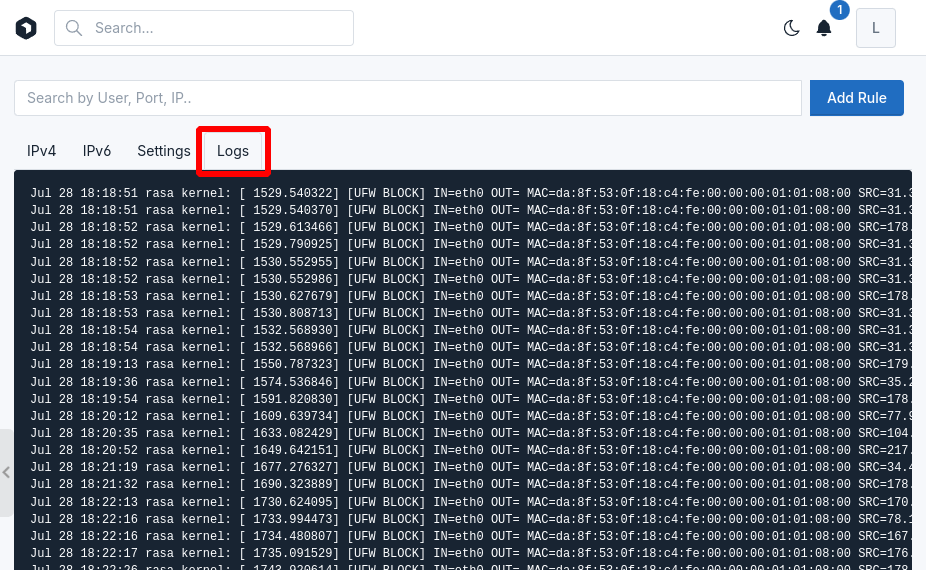Image resolution: width=926 pixels, height=570 pixels.
Task: Click the magnifying glass search icon
Action: (73, 28)
